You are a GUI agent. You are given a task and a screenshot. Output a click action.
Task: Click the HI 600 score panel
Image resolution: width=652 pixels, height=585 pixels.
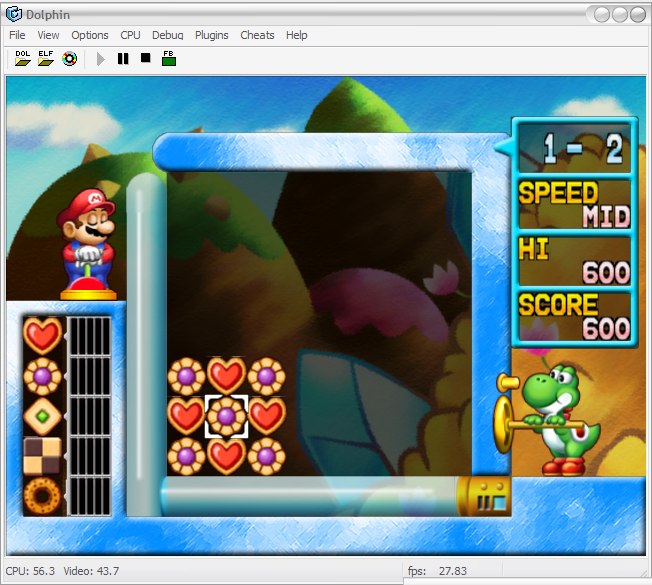click(575, 261)
